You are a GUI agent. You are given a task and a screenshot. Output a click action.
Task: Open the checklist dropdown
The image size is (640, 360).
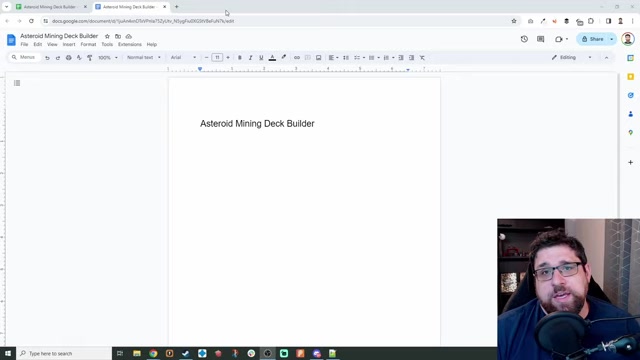coord(359,58)
